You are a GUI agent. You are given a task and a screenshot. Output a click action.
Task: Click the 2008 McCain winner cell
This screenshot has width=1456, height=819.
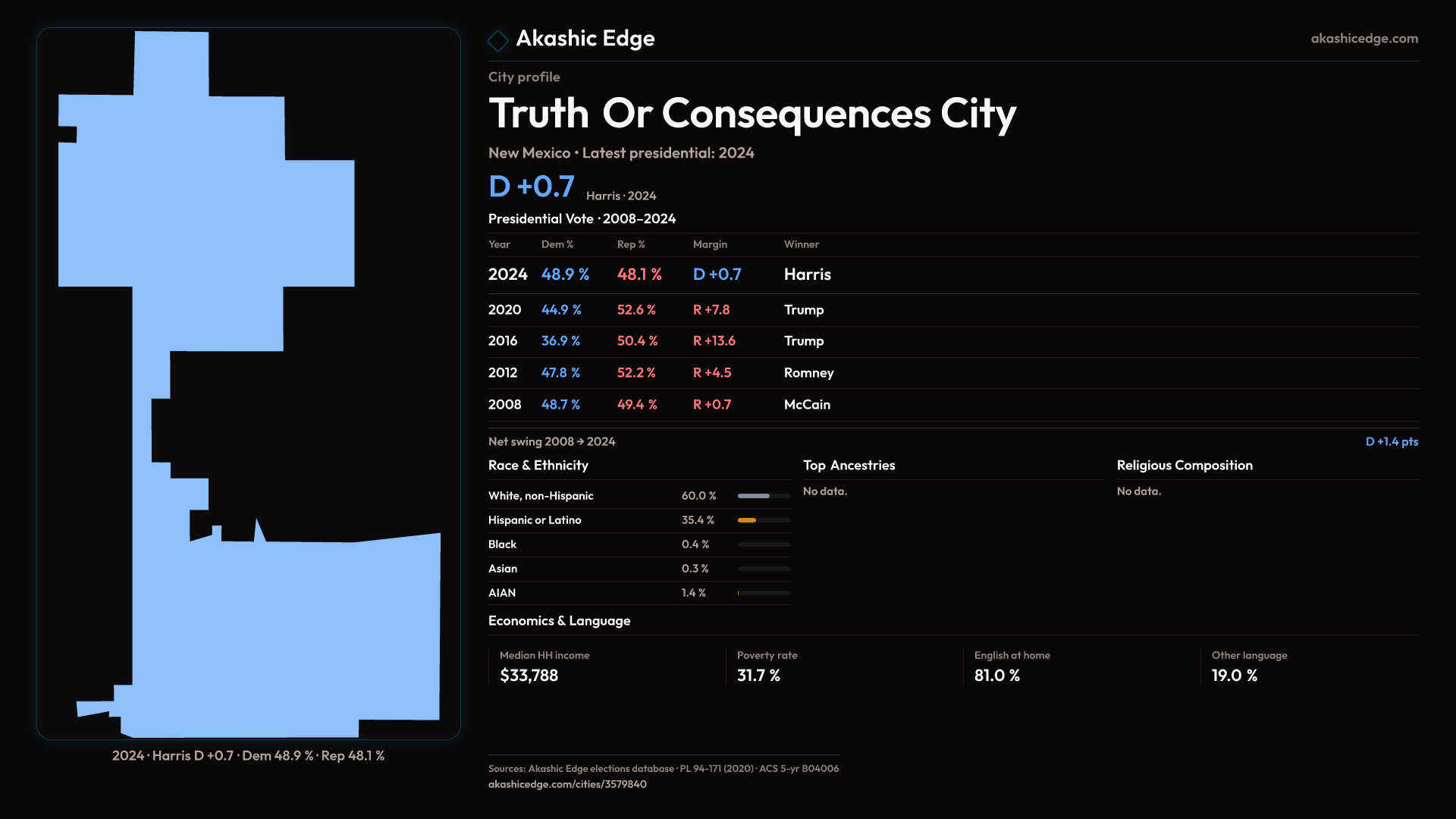click(x=807, y=405)
